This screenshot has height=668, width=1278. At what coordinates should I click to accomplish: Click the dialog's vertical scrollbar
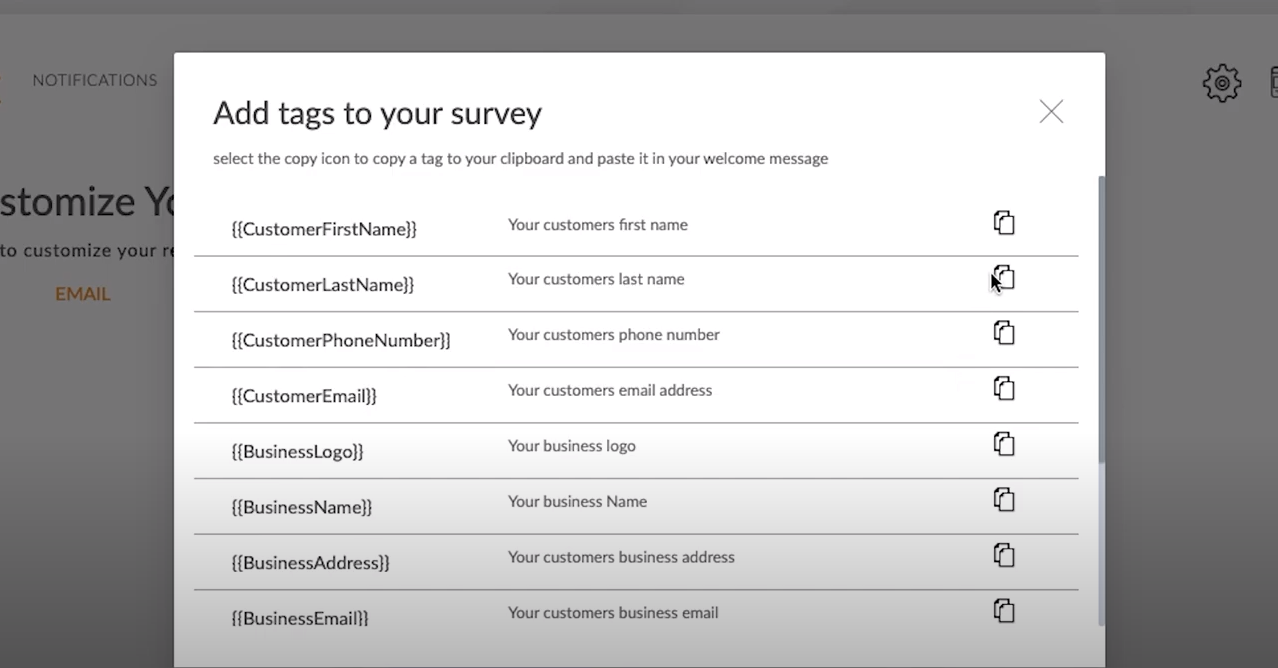point(1102,320)
